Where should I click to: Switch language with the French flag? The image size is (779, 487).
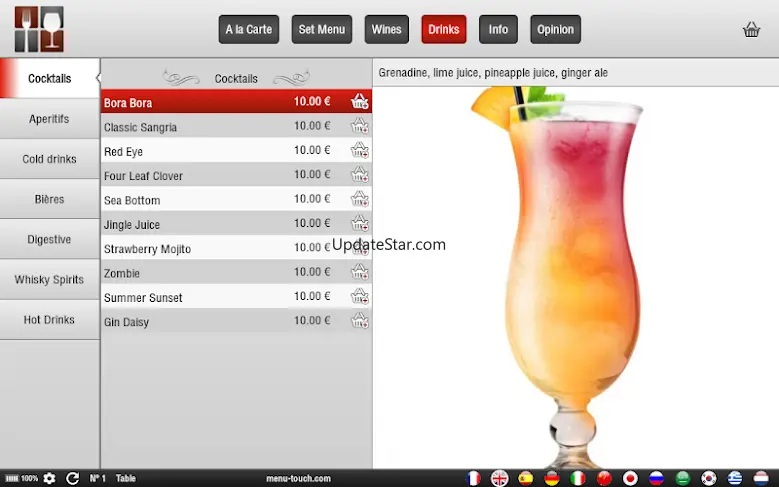(x=473, y=478)
